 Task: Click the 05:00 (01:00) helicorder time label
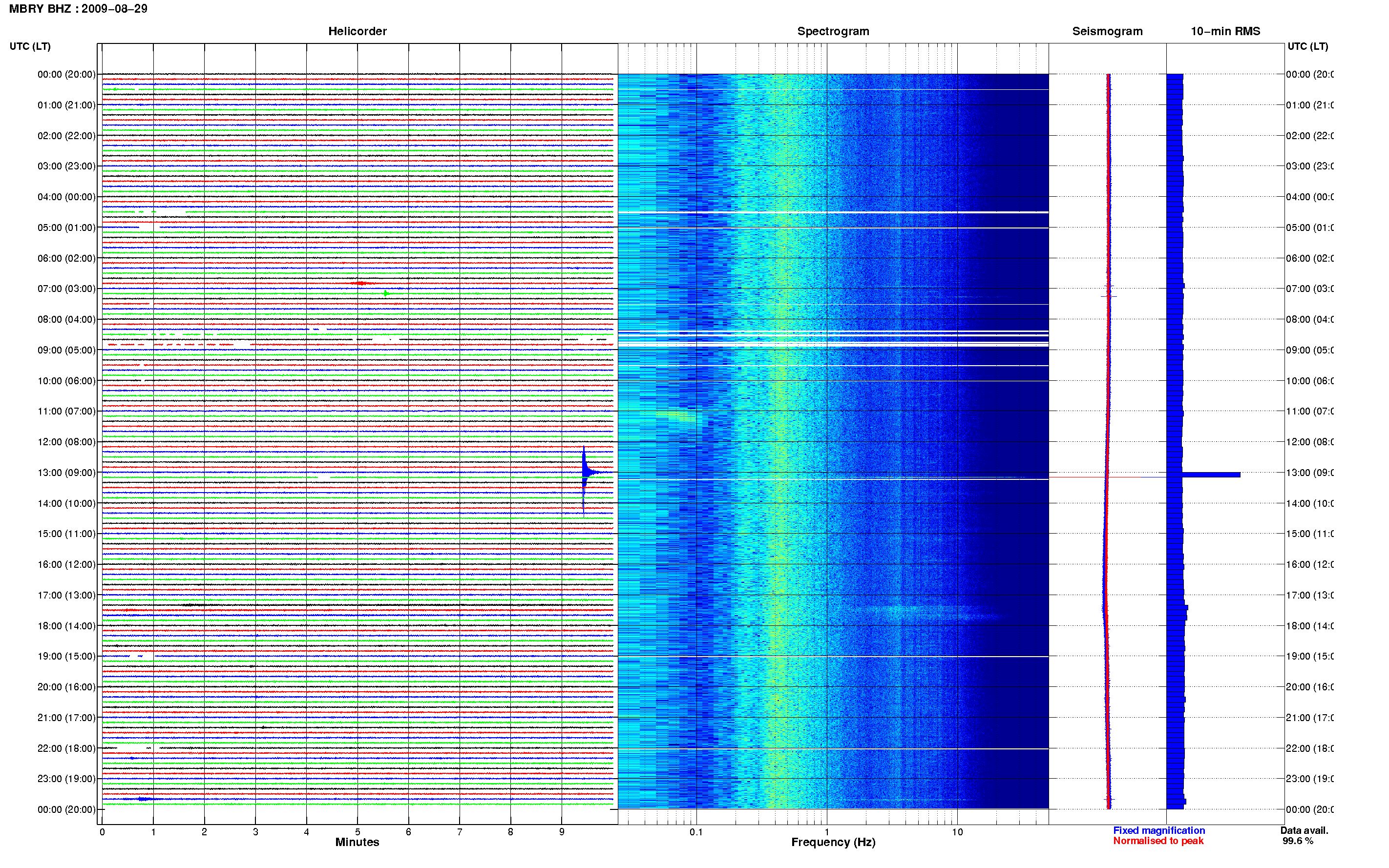click(x=66, y=227)
